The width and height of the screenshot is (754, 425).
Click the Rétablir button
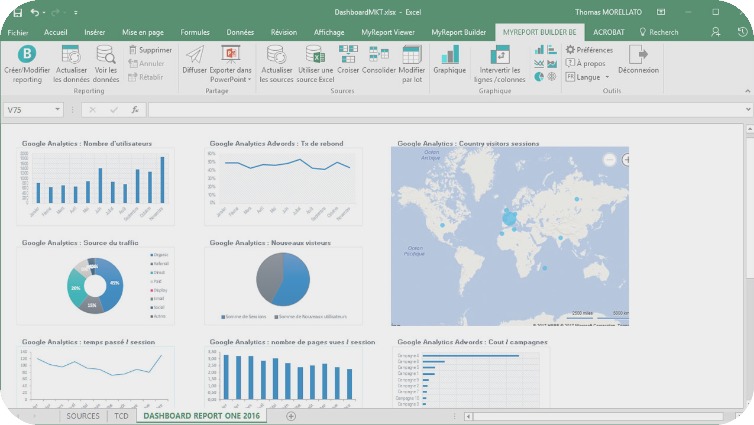[x=146, y=77]
